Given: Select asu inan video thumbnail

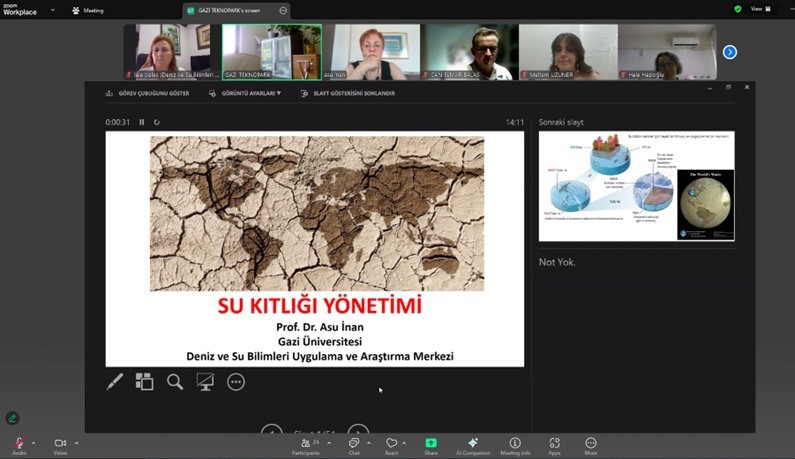Looking at the screenshot, I should [x=371, y=52].
